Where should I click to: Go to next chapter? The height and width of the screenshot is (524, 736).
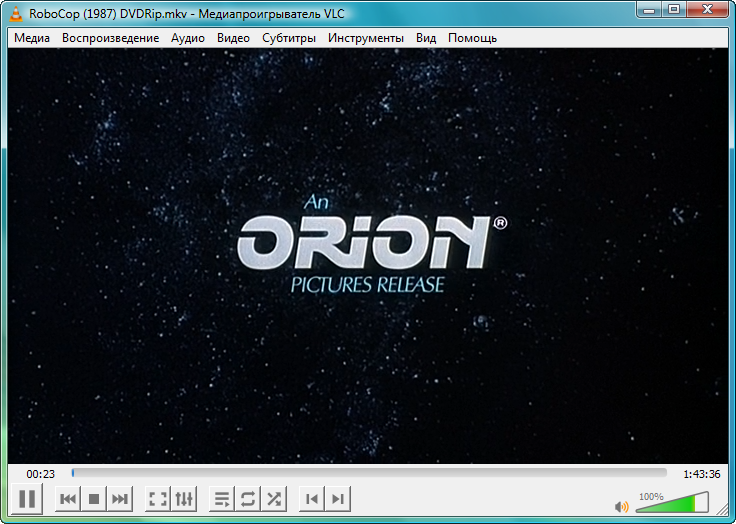pyautogui.click(x=337, y=499)
